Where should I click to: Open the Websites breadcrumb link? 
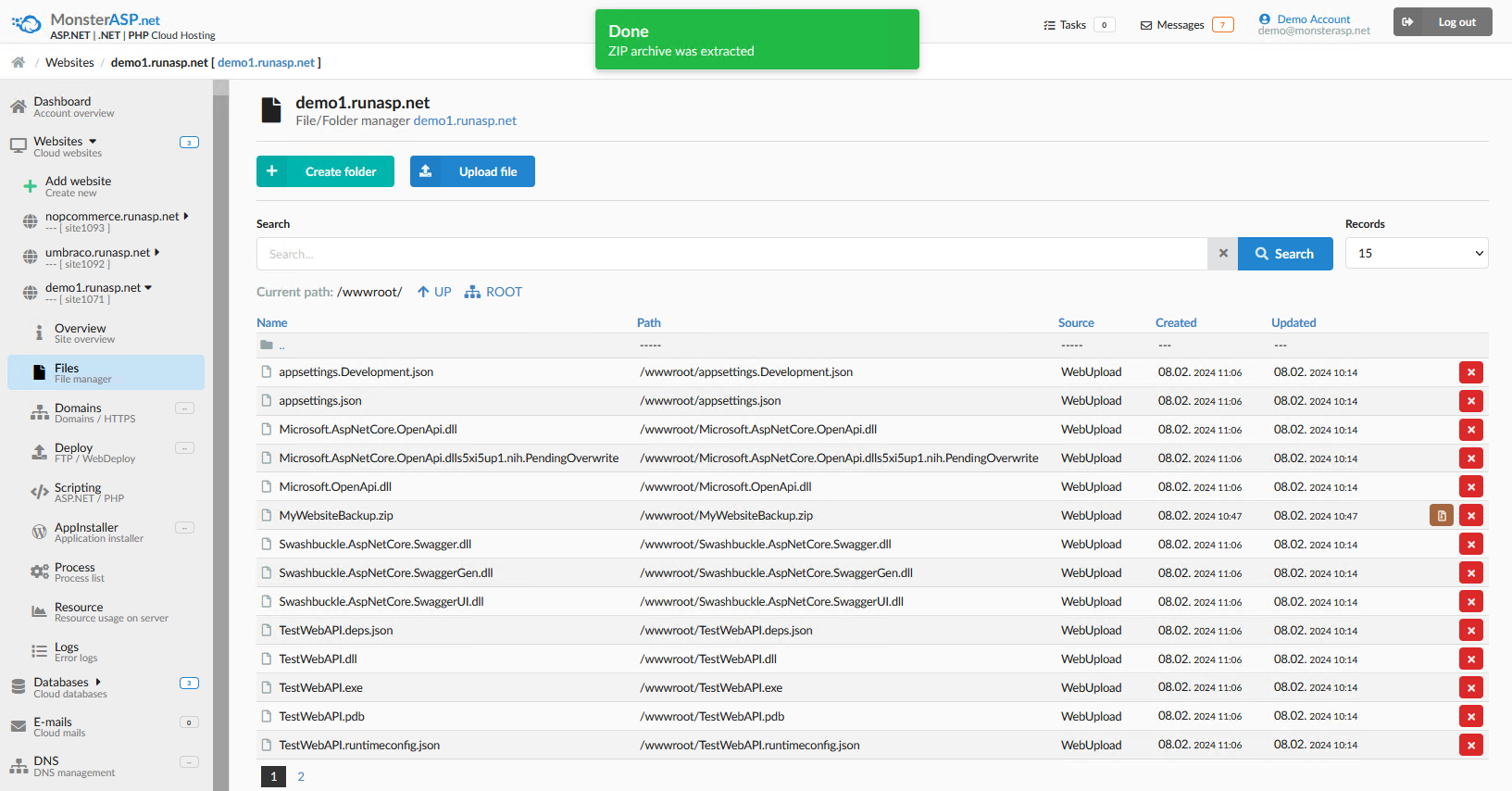pyautogui.click(x=69, y=62)
